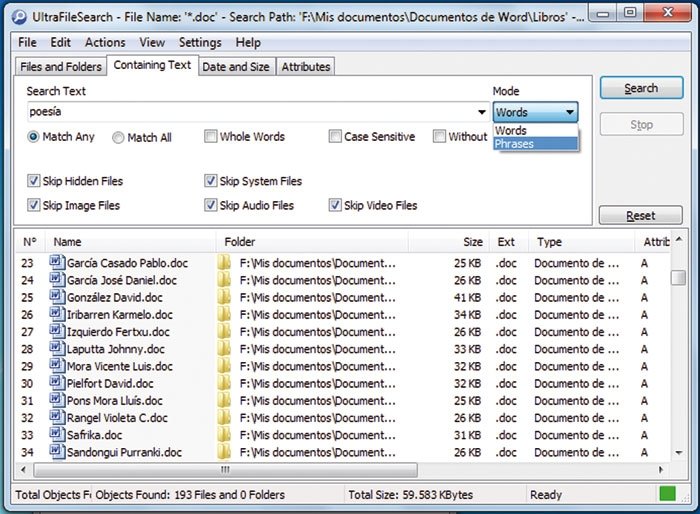
Task: Click Word icon of Pielfort David.doc
Action: click(x=57, y=382)
